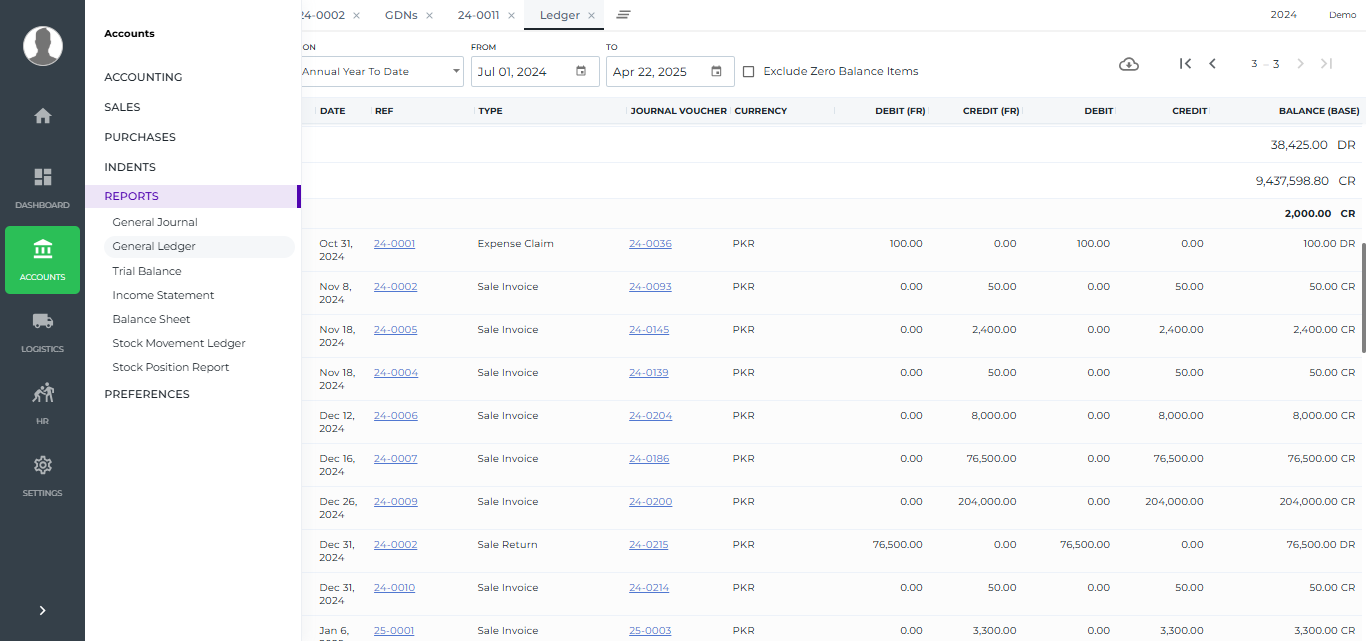Screen dimensions: 1366x641
Task: Open journal voucher 24-0093
Action: [650, 287]
